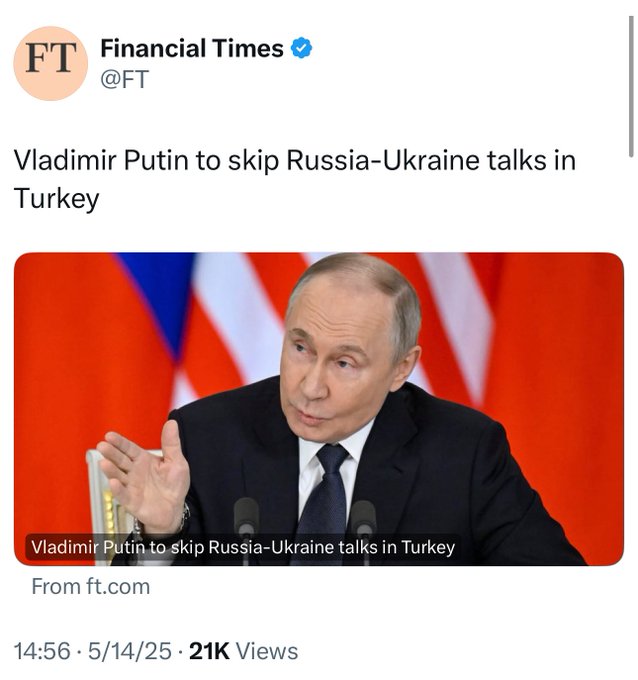The image size is (638, 680).
Task: Click the Views label beside 21K
Action: tap(267, 651)
